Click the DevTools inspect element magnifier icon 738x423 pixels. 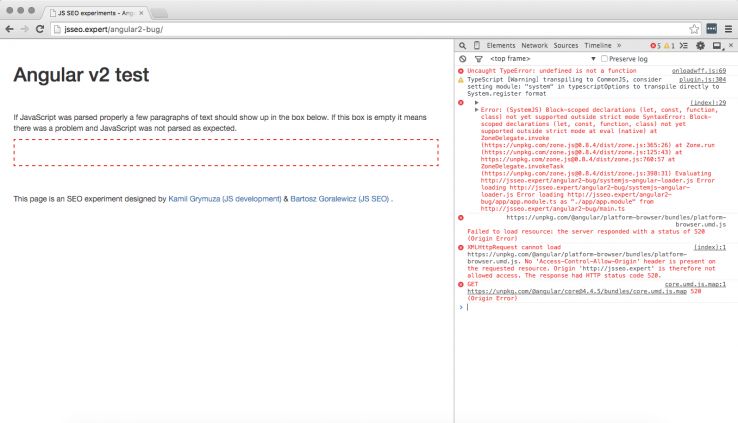click(x=462, y=46)
